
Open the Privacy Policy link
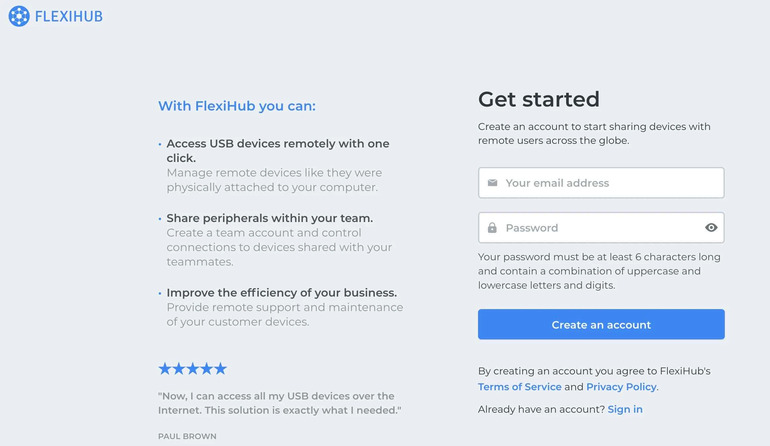pyautogui.click(x=621, y=387)
